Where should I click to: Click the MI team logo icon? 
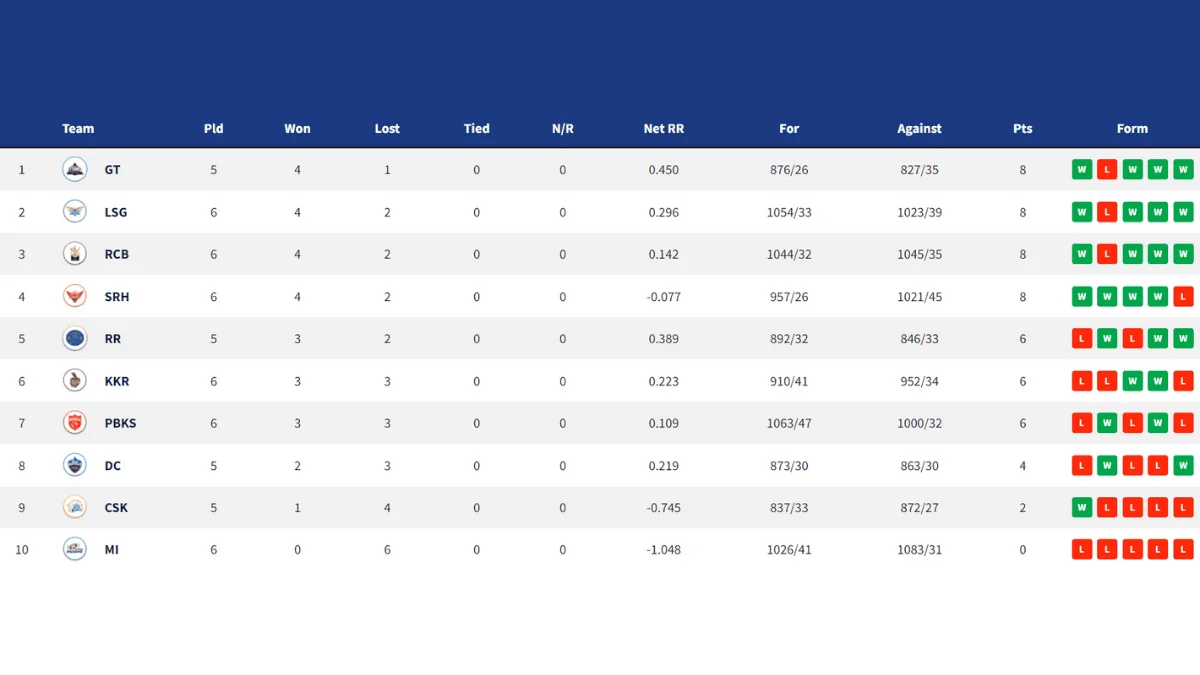tap(75, 549)
